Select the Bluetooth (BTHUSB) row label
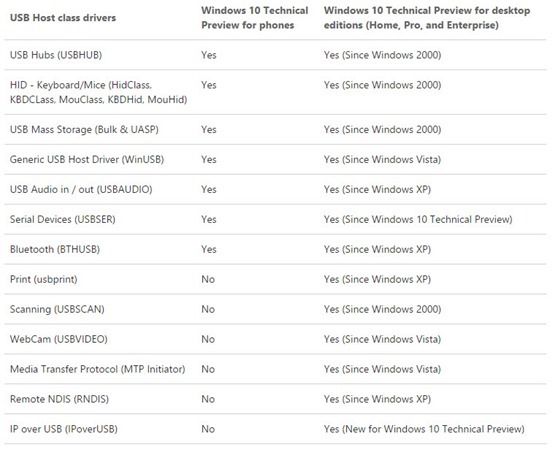The height and width of the screenshot is (450, 558). click(55, 249)
